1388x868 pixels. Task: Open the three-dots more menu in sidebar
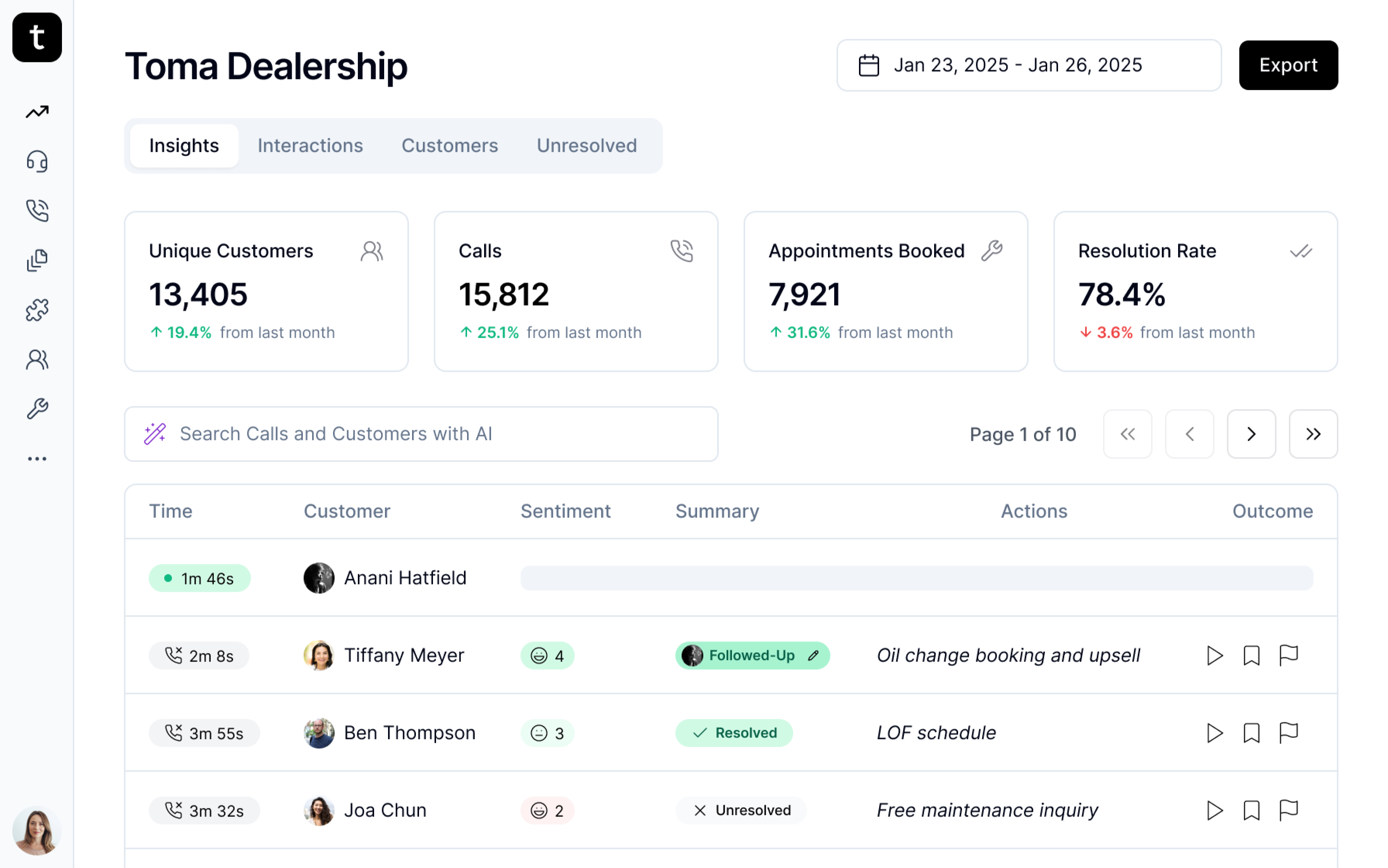pos(37,459)
